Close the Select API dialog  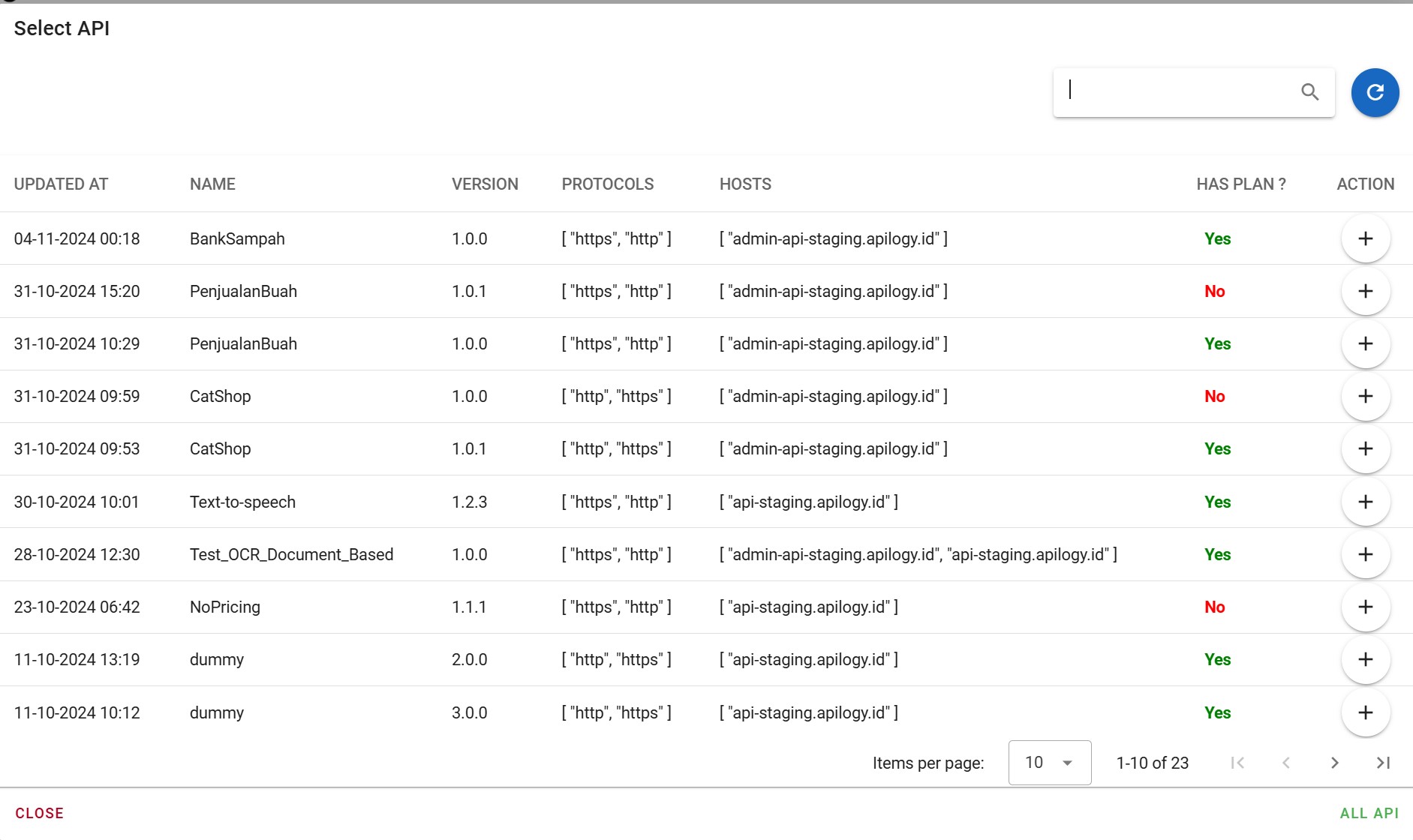[x=40, y=813]
